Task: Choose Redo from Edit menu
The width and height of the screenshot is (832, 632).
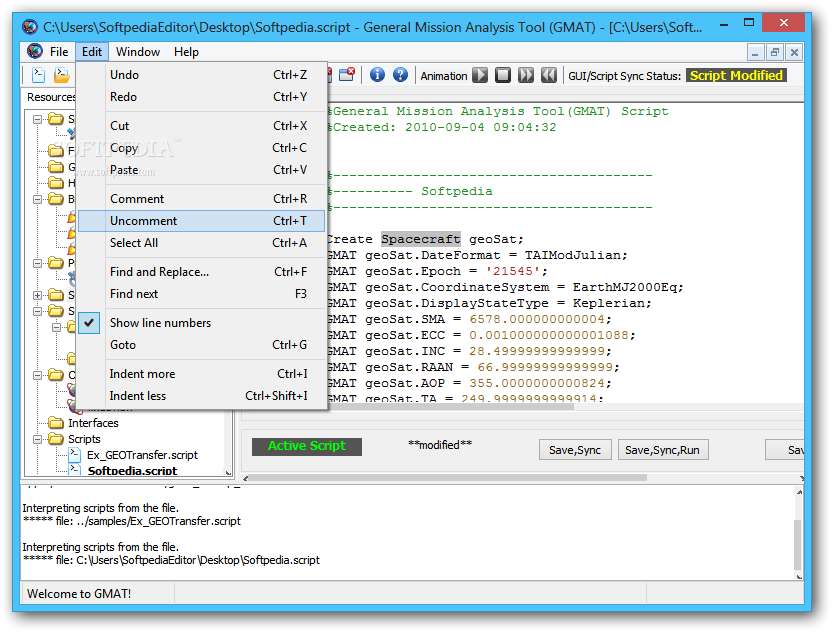Action: [x=202, y=97]
